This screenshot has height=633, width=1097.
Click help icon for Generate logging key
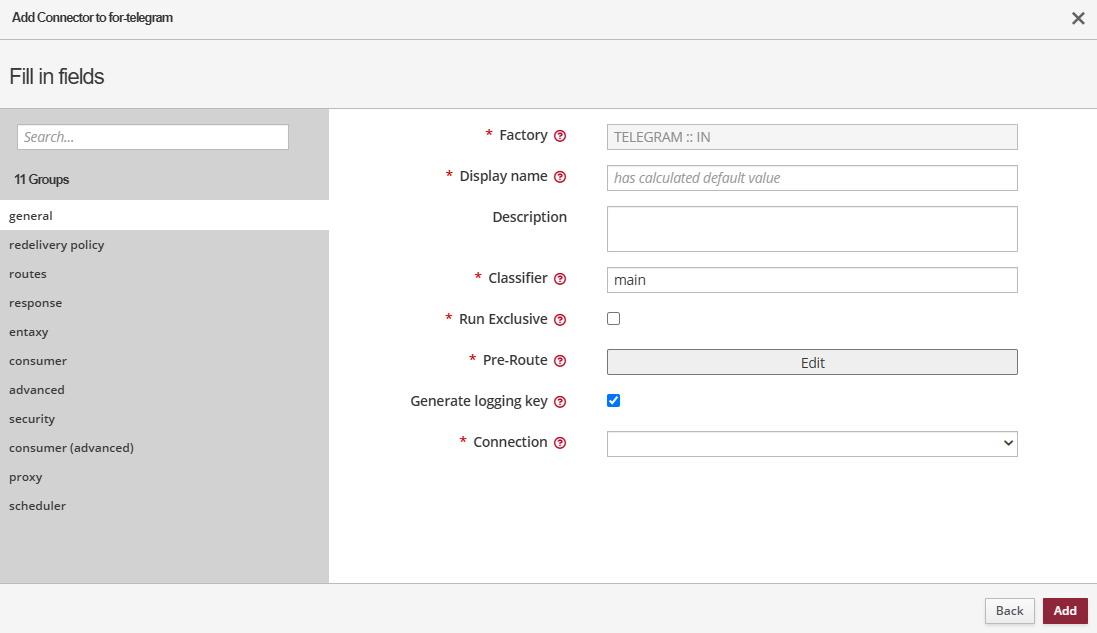[560, 402]
